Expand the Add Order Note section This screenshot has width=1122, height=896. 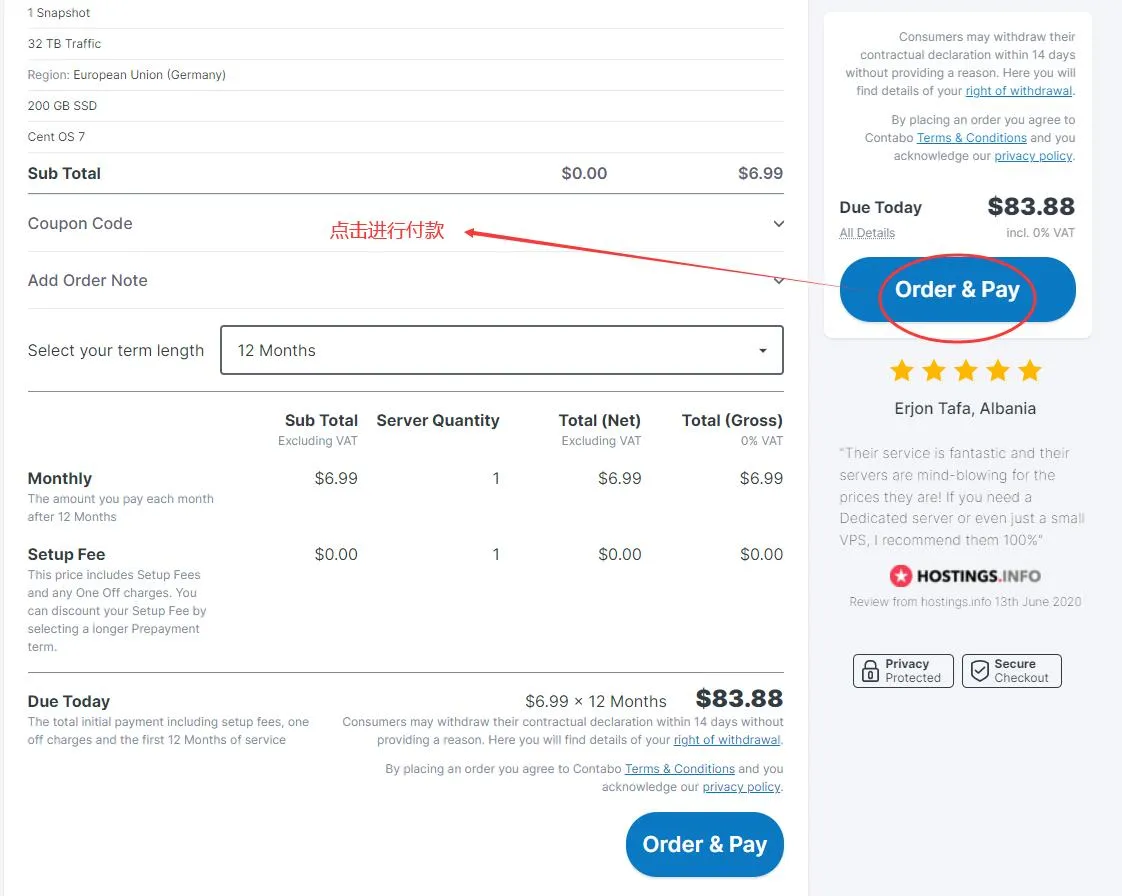pos(778,281)
